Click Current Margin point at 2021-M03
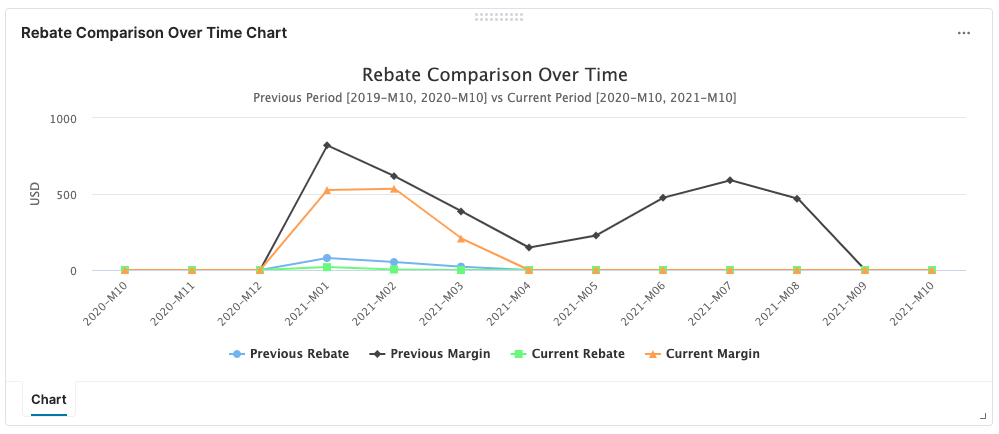999x434 pixels. 461,239
